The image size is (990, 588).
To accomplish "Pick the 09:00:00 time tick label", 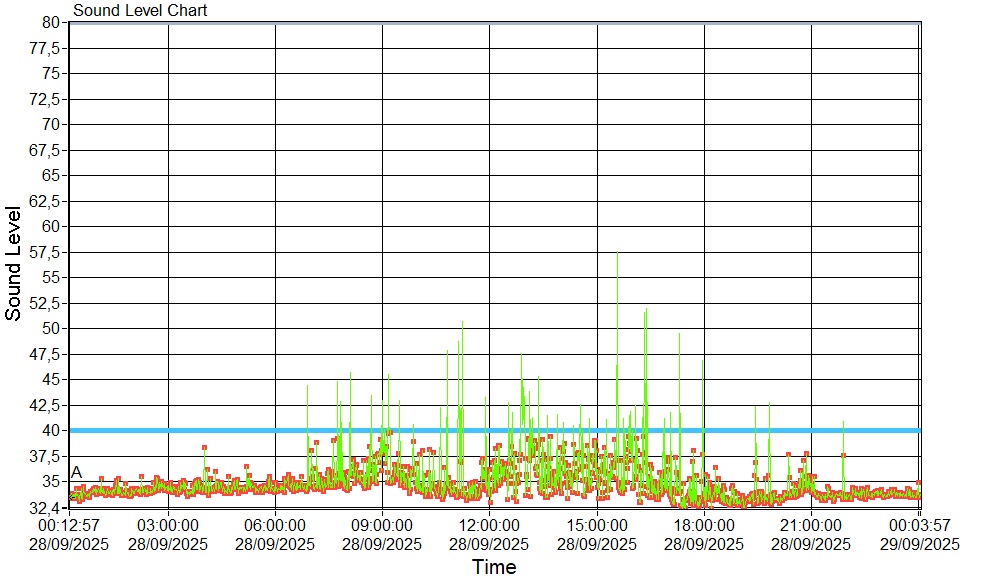I will point(382,524).
